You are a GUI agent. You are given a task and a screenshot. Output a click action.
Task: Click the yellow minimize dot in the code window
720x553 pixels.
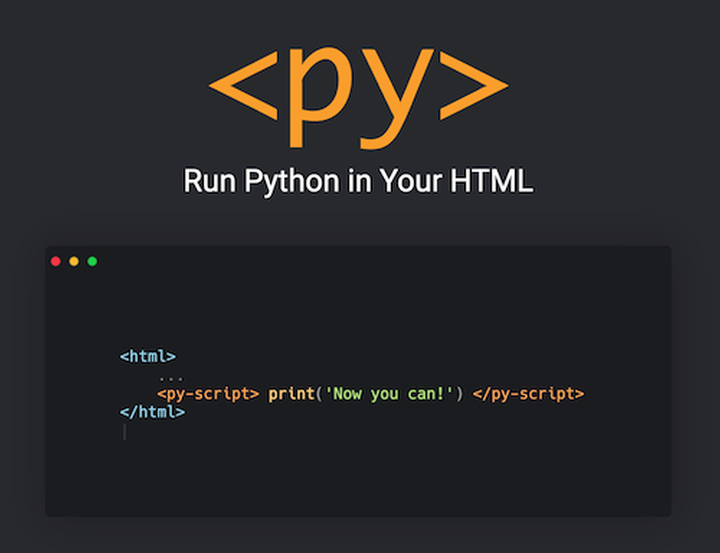click(74, 261)
